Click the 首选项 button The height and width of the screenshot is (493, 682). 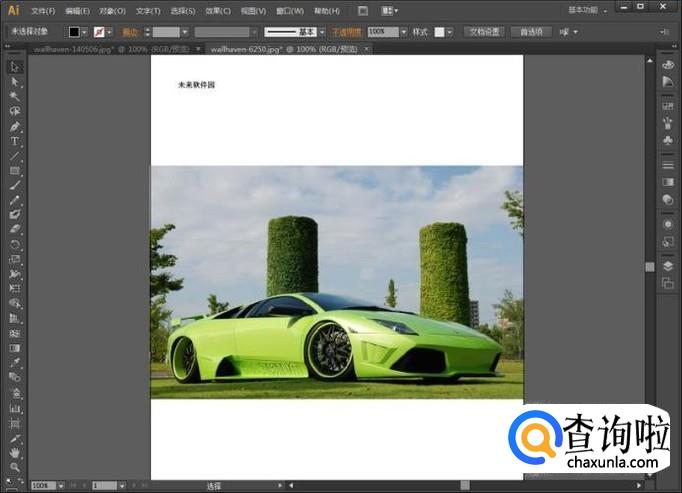530,32
